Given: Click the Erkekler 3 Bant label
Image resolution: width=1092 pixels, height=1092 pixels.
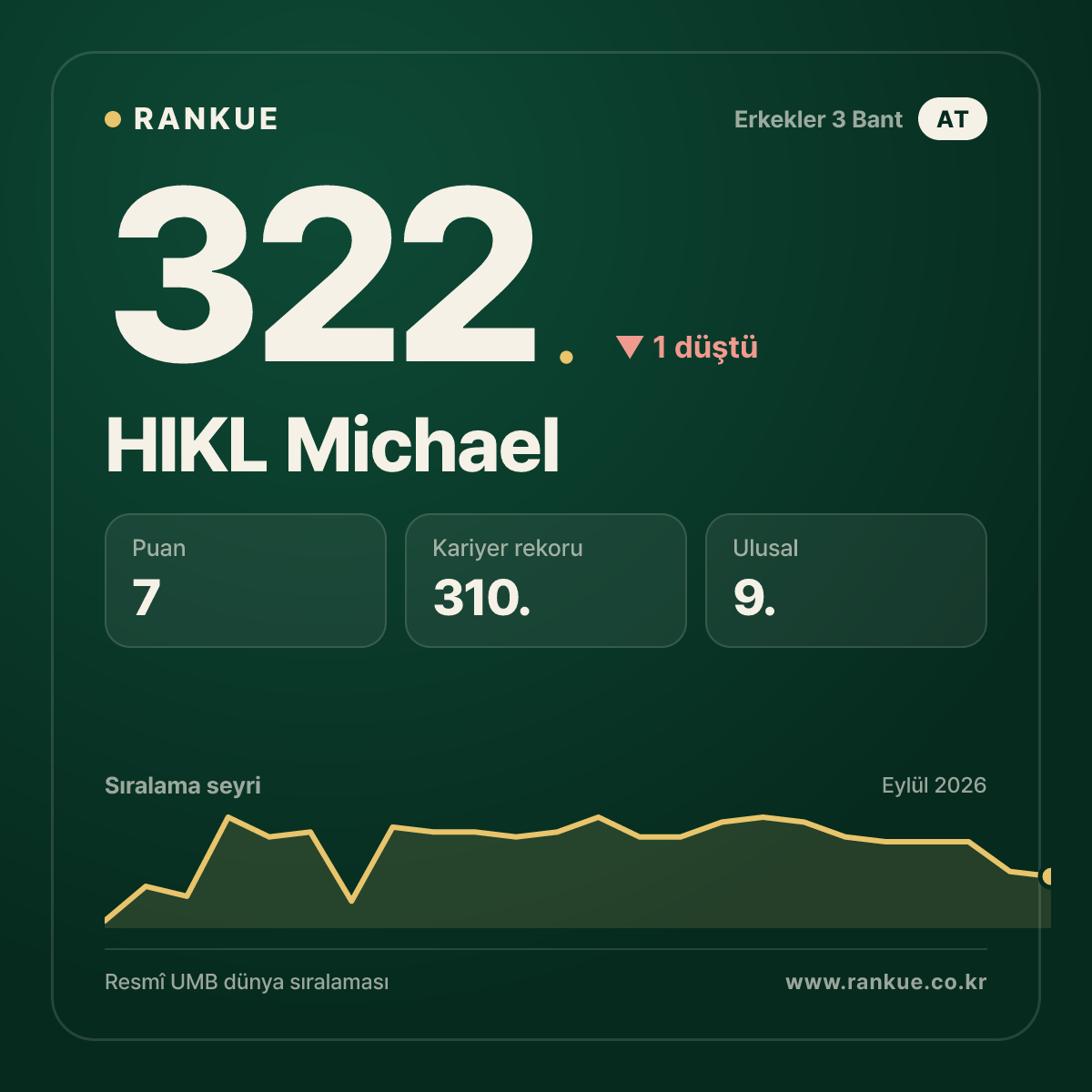Looking at the screenshot, I should click(818, 119).
